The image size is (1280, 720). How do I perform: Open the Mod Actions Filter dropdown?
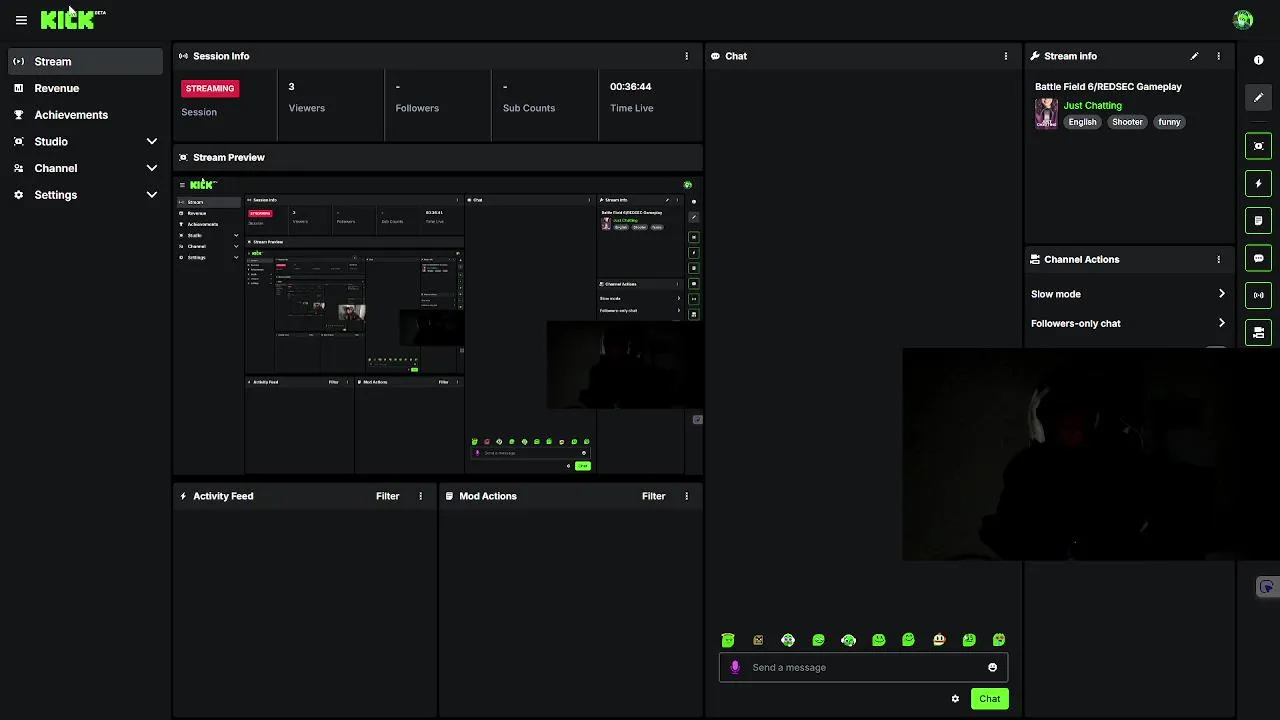coord(654,496)
